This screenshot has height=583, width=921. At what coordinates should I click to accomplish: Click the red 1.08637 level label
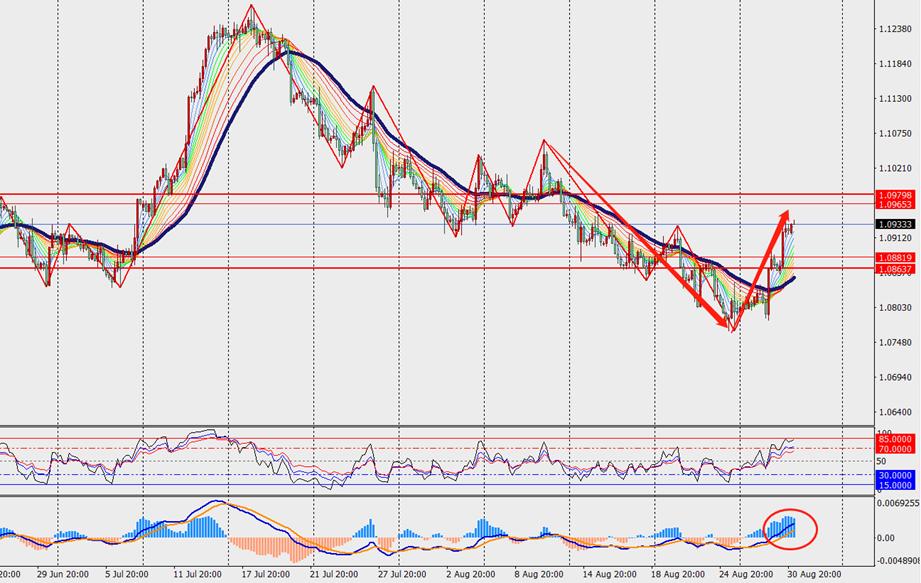[895, 269]
